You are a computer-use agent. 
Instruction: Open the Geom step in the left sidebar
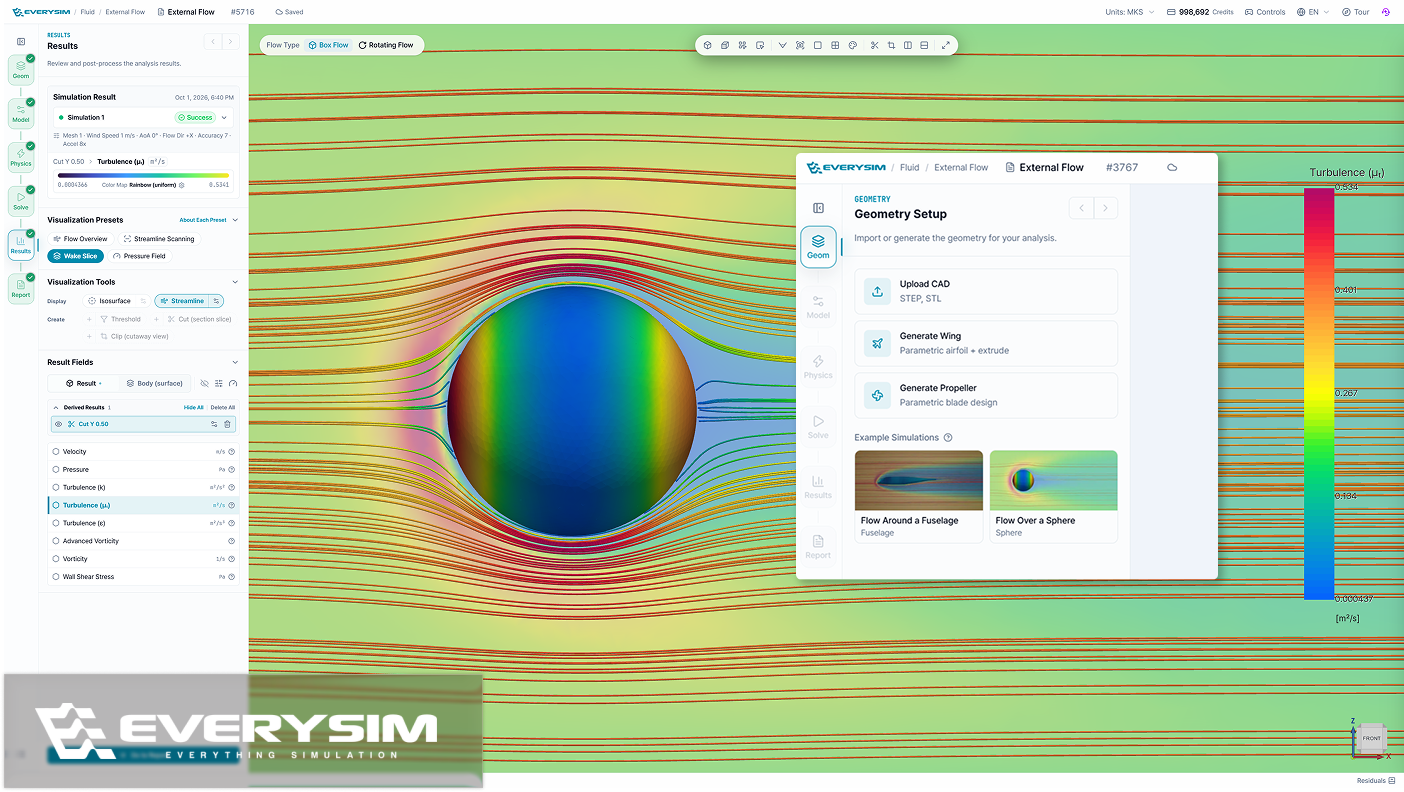(21, 69)
